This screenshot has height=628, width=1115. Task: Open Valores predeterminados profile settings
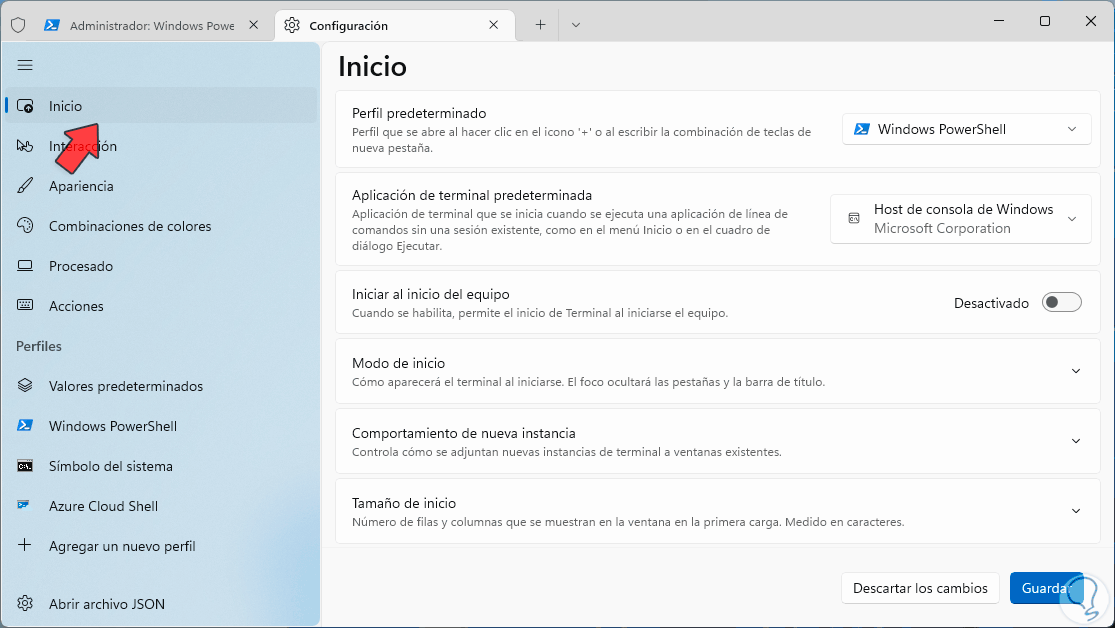(126, 386)
